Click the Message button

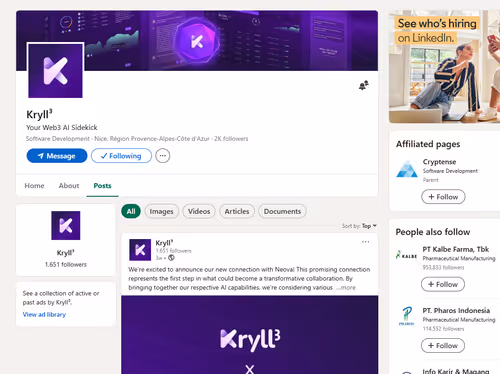click(57, 156)
